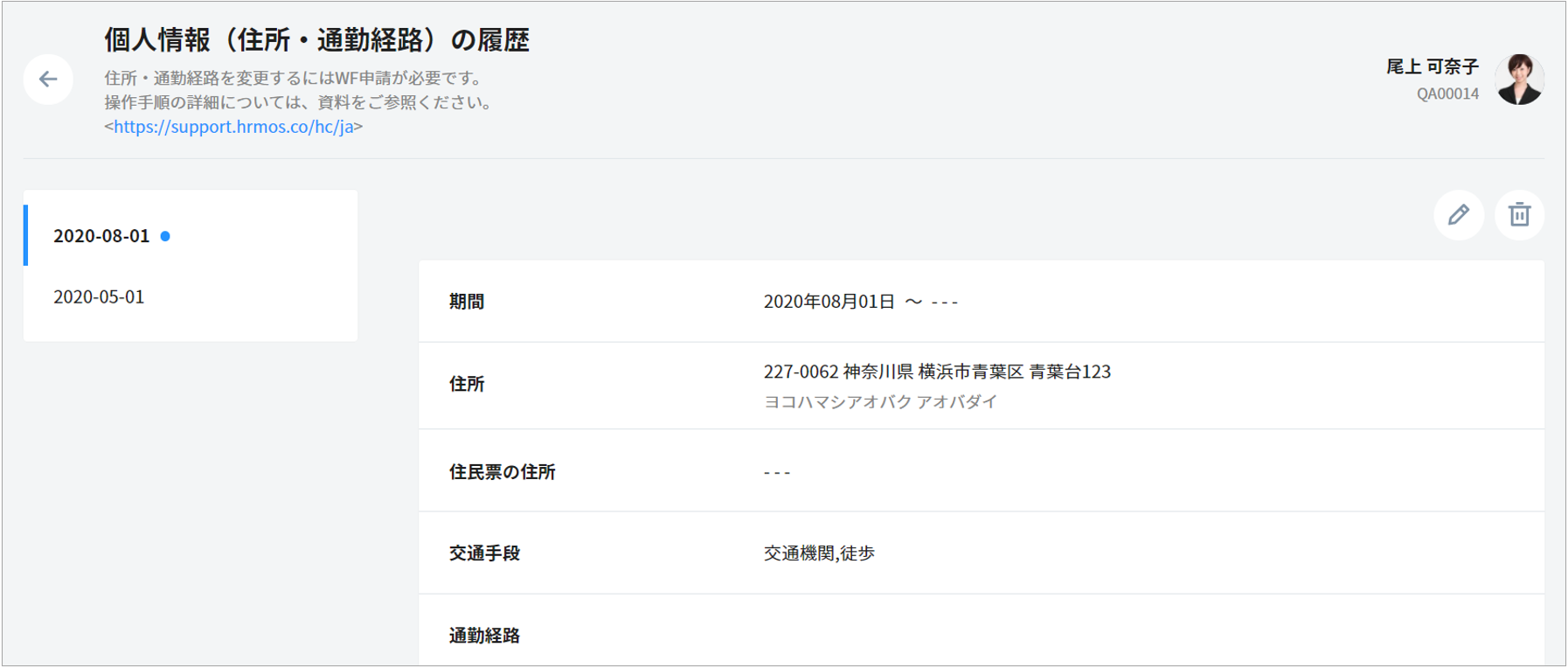
Task: Click the 通勤経路 row label
Action: pos(484,636)
